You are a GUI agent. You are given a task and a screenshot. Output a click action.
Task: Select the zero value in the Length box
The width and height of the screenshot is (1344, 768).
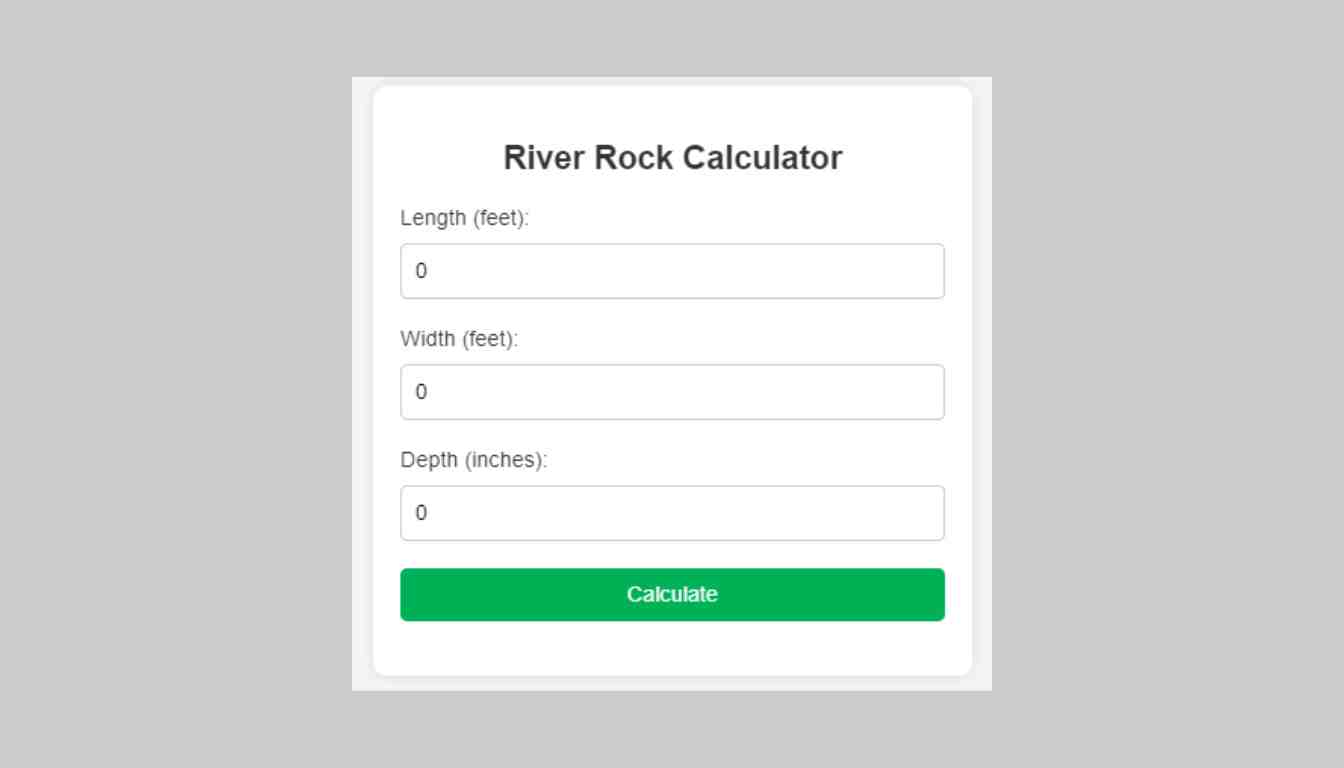pos(421,270)
